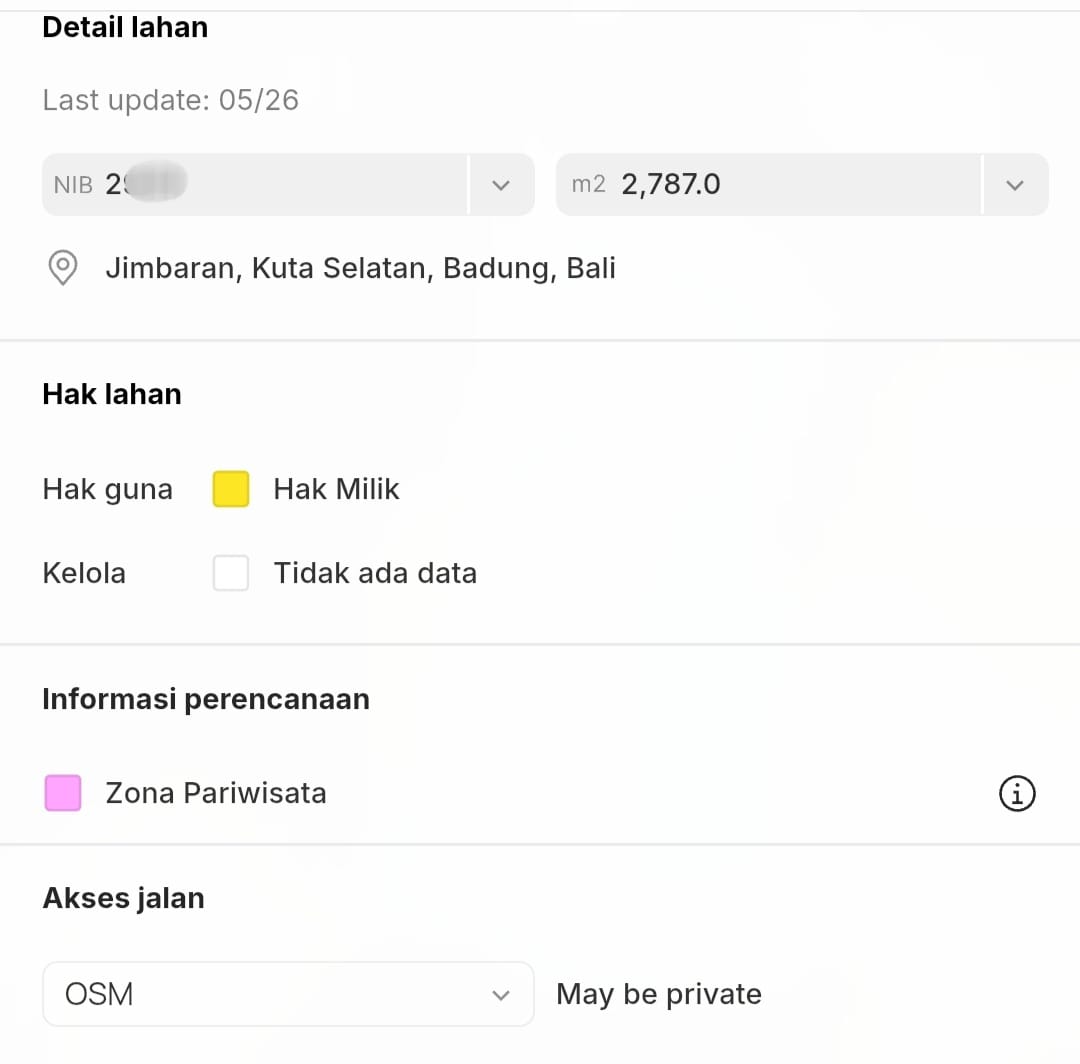
Task: Select the NIB number field
Action: pyautogui.click(x=255, y=185)
